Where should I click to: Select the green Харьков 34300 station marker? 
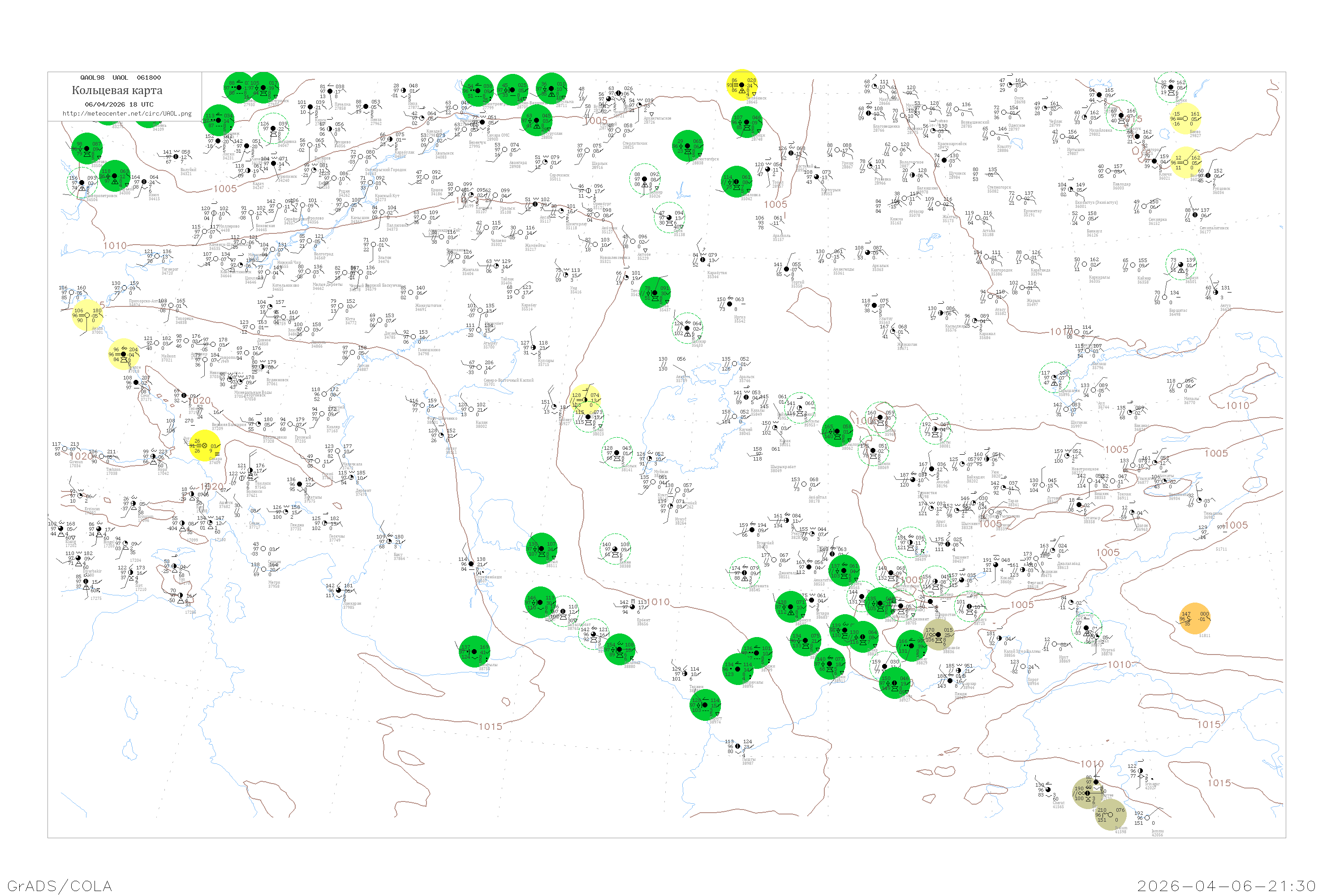click(x=115, y=176)
